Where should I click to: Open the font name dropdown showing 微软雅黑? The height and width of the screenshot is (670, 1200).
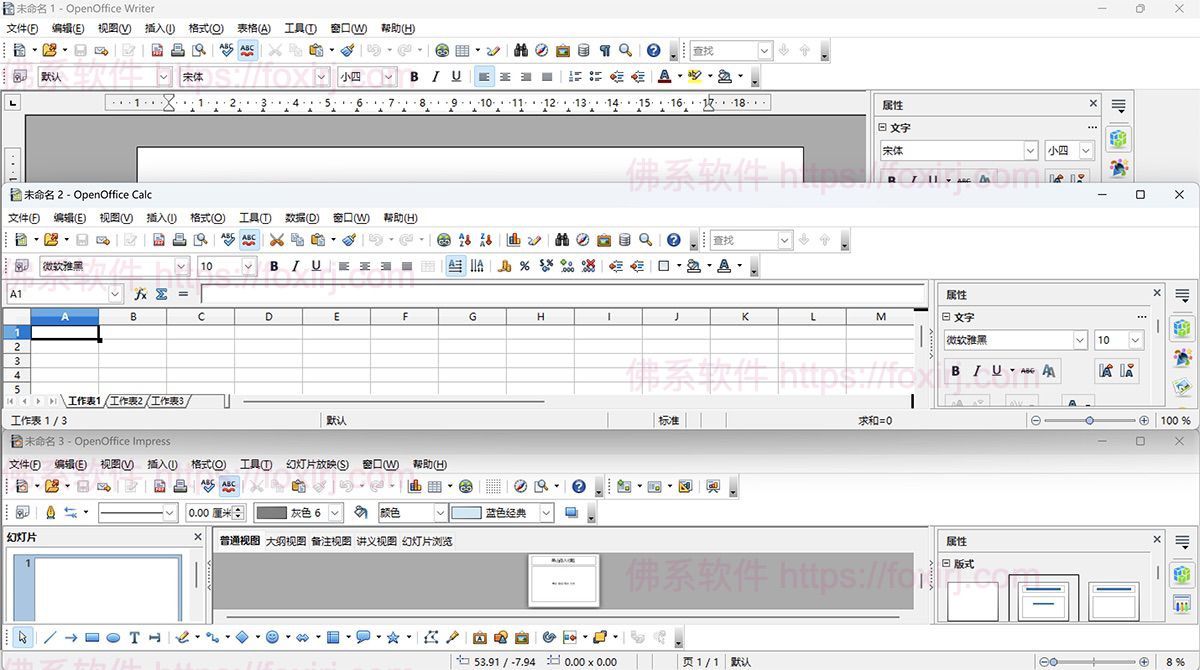[179, 266]
